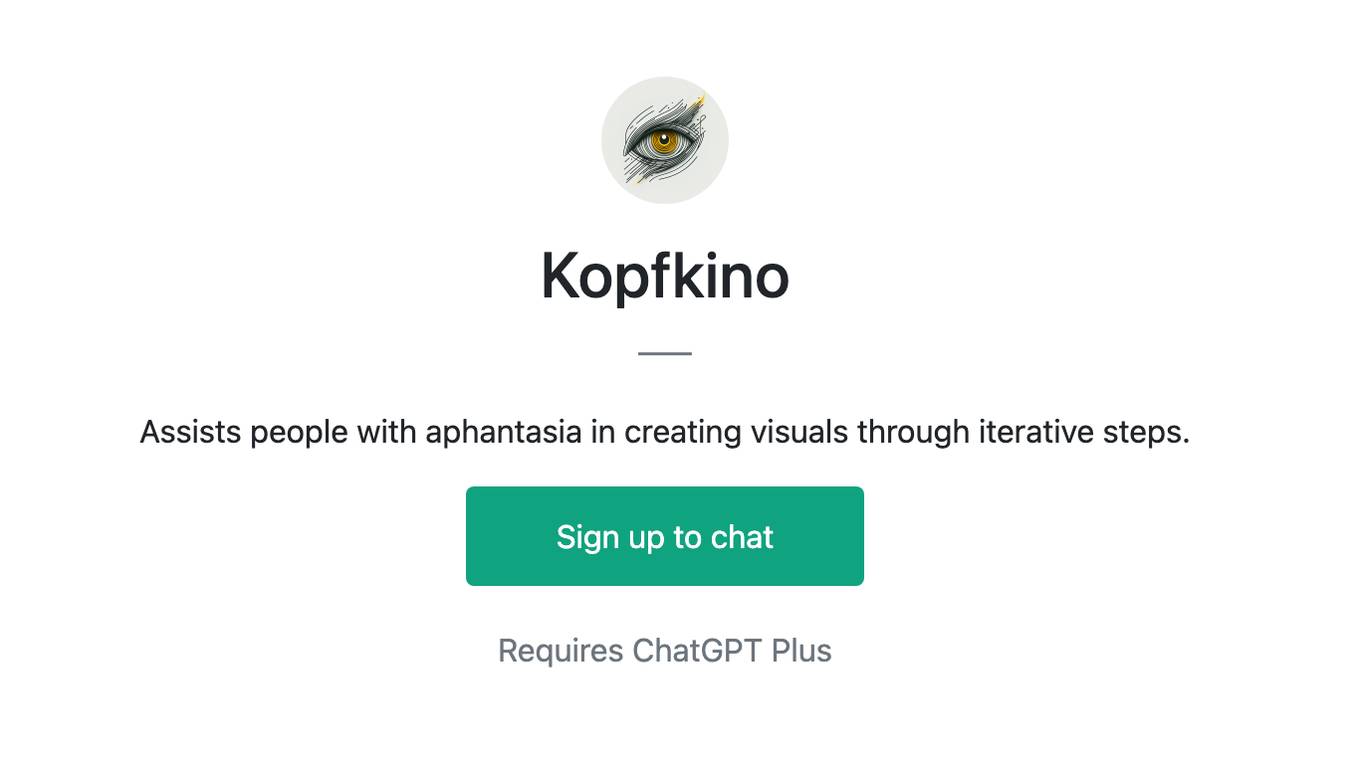The height and width of the screenshot is (764, 1360).
Task: Click the word 'through' in the description
Action: pos(913,432)
